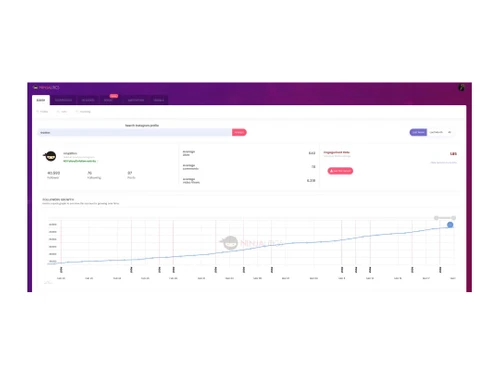Click the Follower Growth chart title
Screen dimensions: 500x375
[58, 200]
